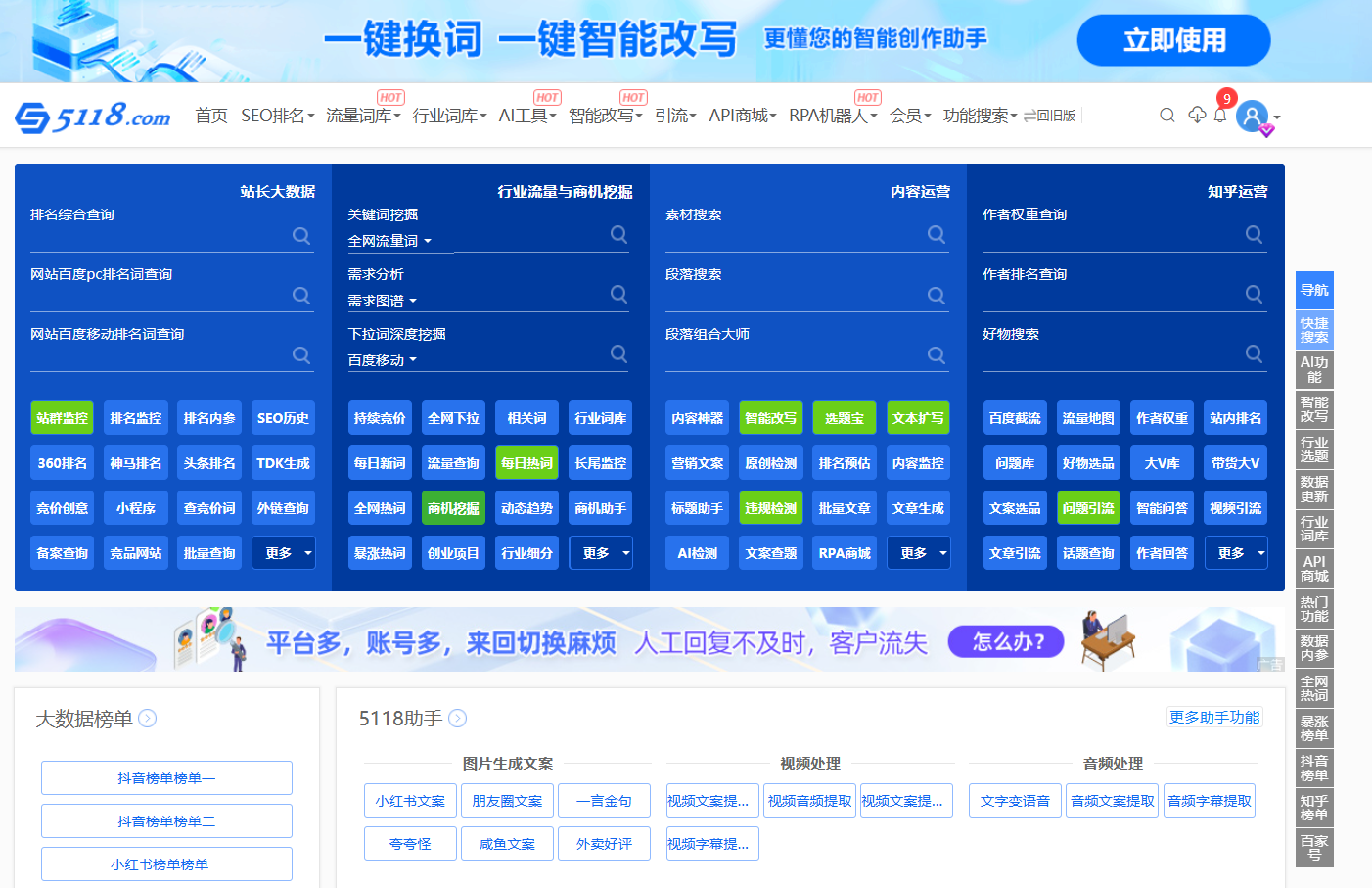Open AI检测 tool

pyautogui.click(x=697, y=553)
